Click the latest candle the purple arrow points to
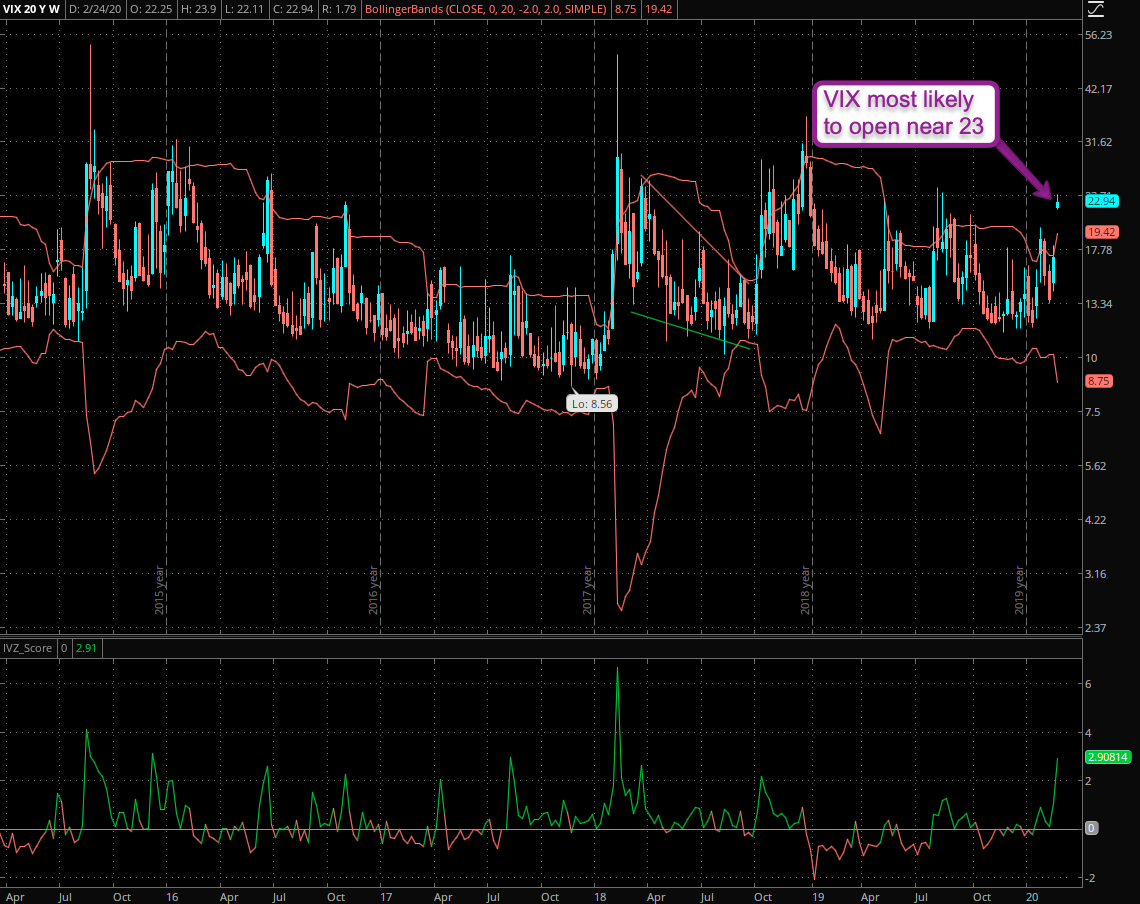Screen dimensions: 1140x904 pos(1058,204)
